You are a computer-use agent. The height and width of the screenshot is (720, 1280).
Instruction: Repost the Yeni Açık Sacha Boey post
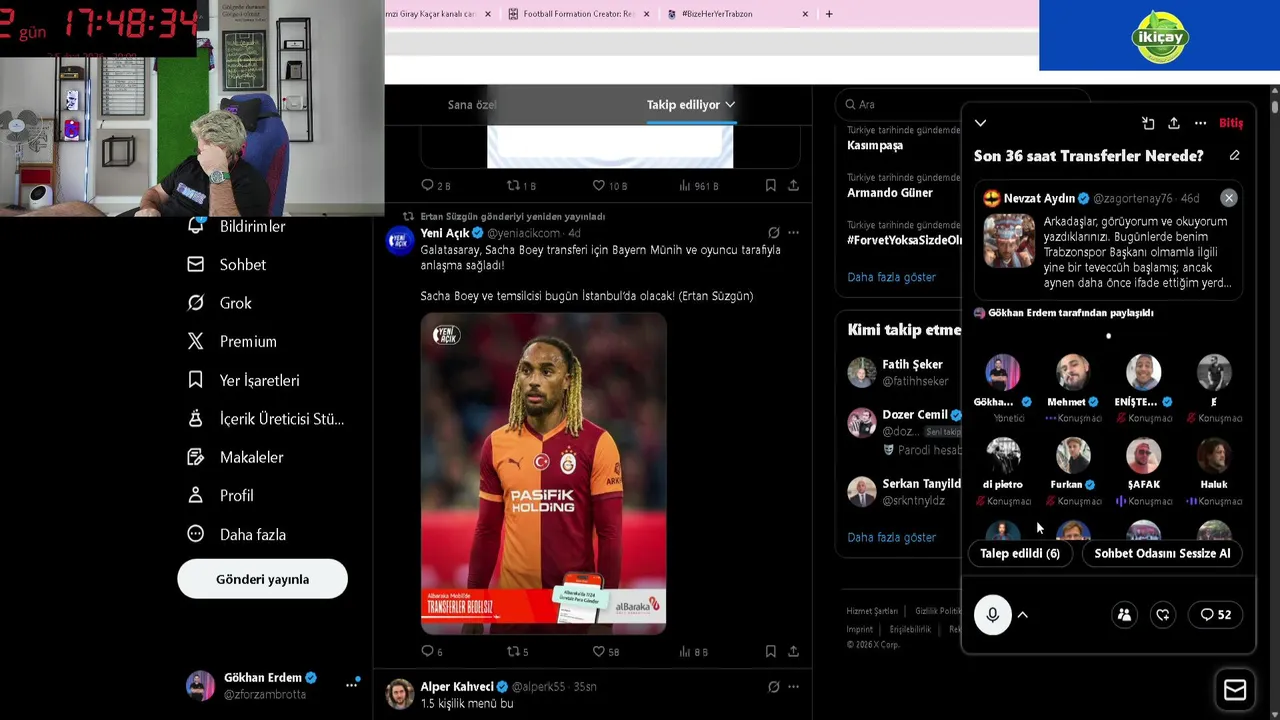click(x=517, y=651)
